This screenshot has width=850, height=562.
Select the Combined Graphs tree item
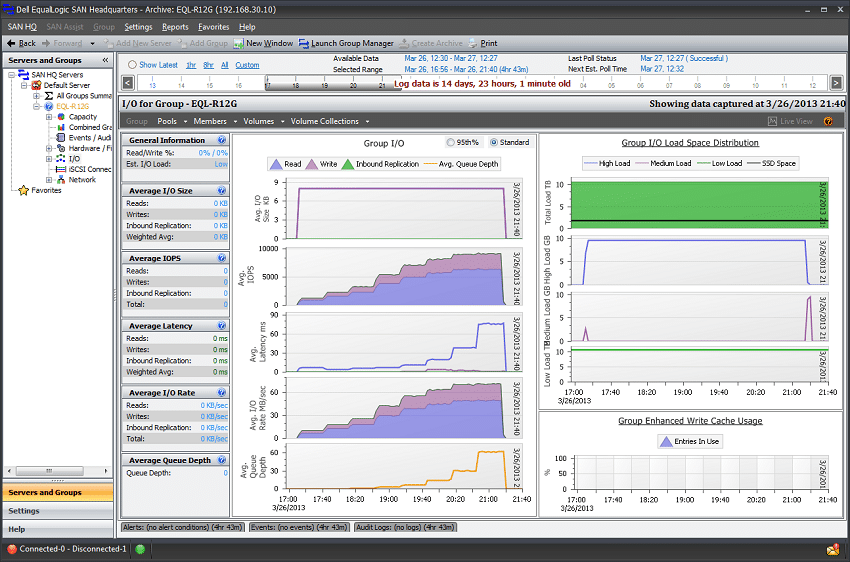(x=85, y=127)
